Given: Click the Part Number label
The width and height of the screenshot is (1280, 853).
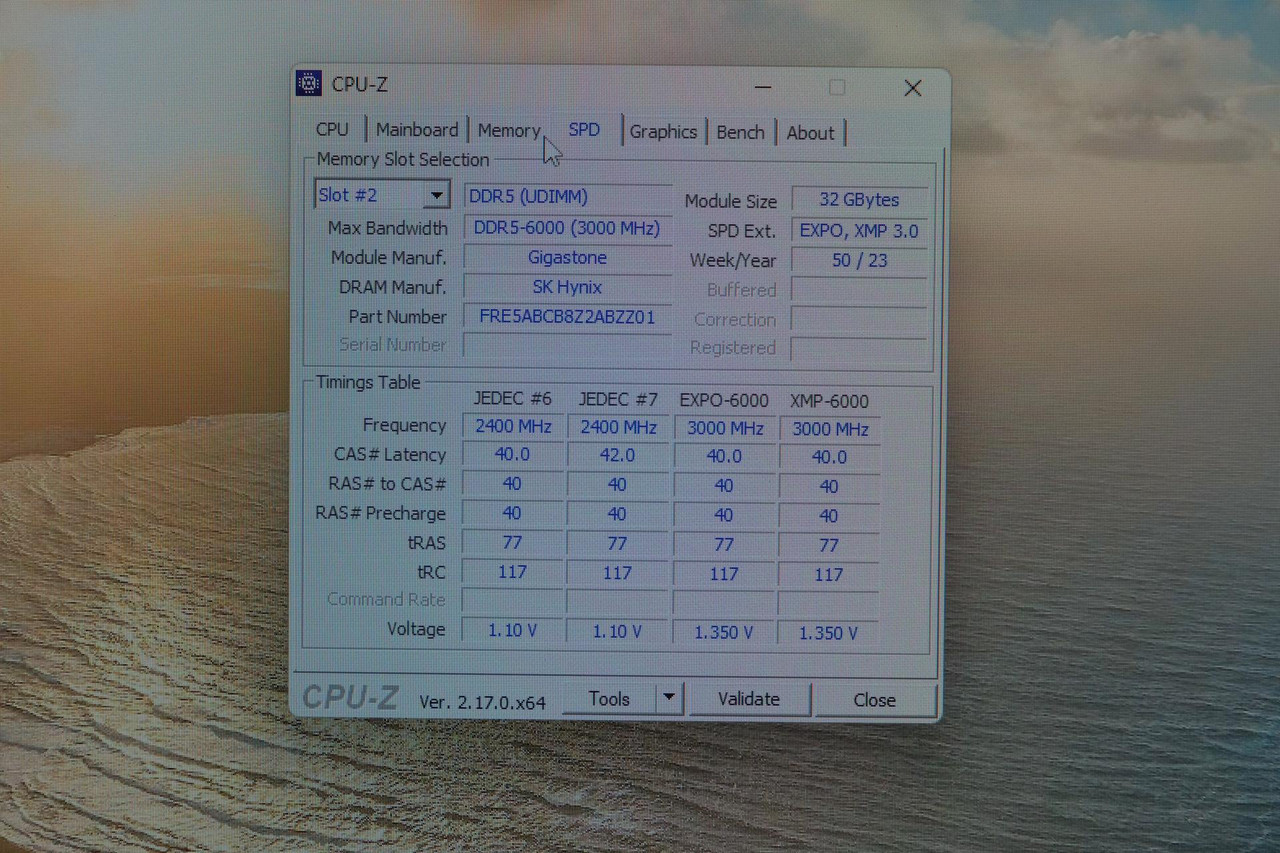Looking at the screenshot, I should [x=398, y=316].
